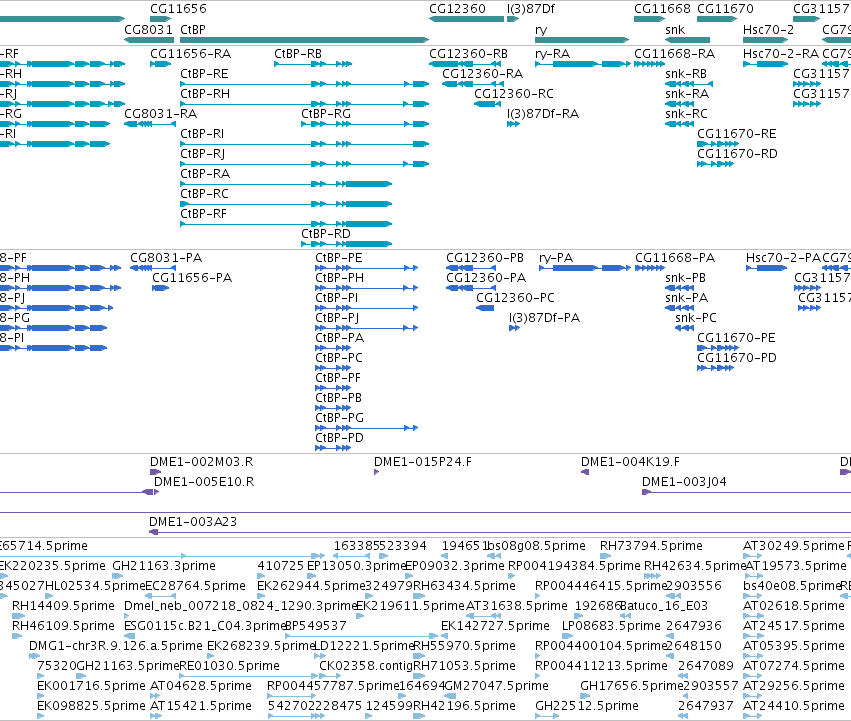This screenshot has height=721, width=851.
Task: Select the Batuco_16_E03 EST label
Action: click(664, 606)
